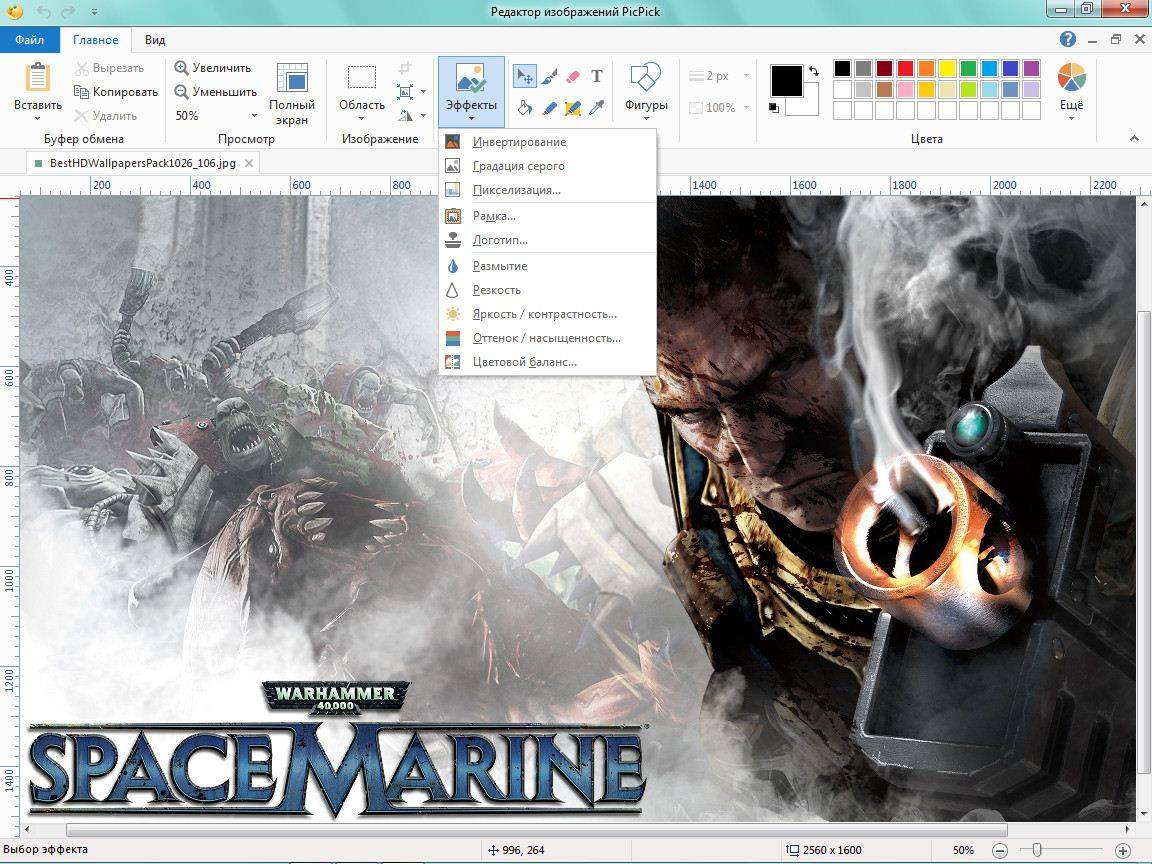Pick the purple color swatch
This screenshot has height=864, width=1152.
point(1032,68)
